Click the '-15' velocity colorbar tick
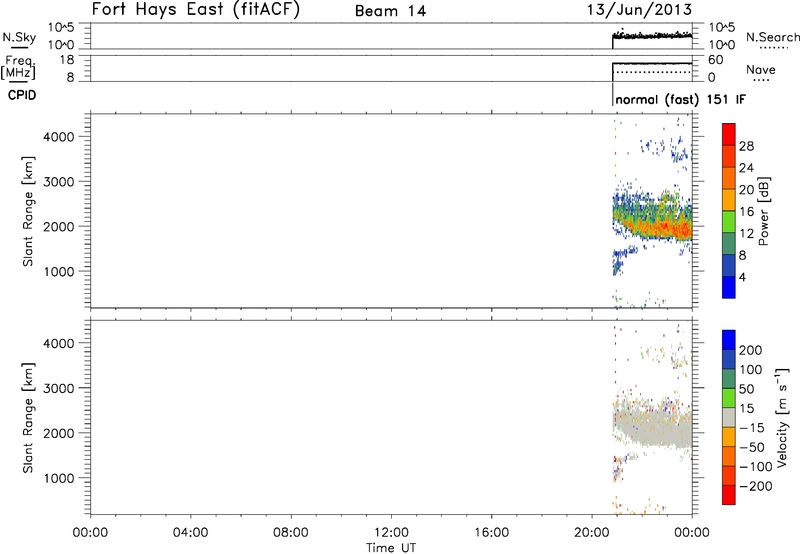 tap(752, 428)
